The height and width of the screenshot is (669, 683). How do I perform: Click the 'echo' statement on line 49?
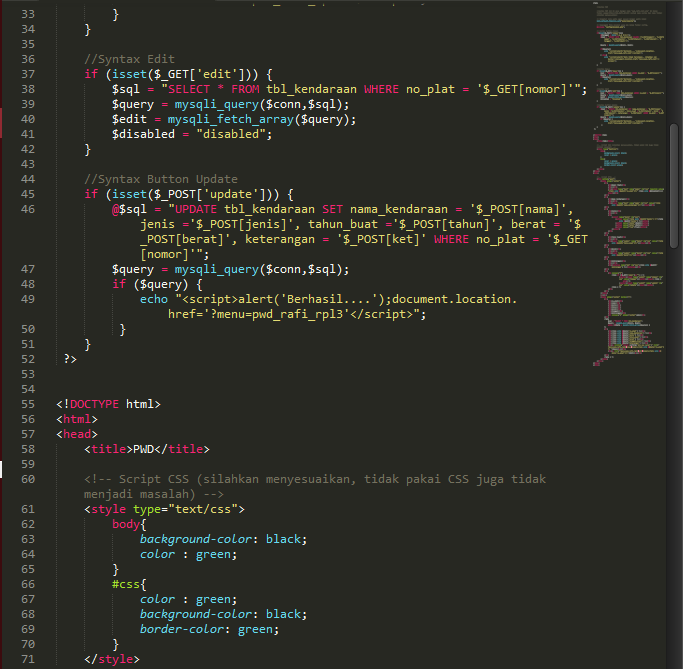154,299
